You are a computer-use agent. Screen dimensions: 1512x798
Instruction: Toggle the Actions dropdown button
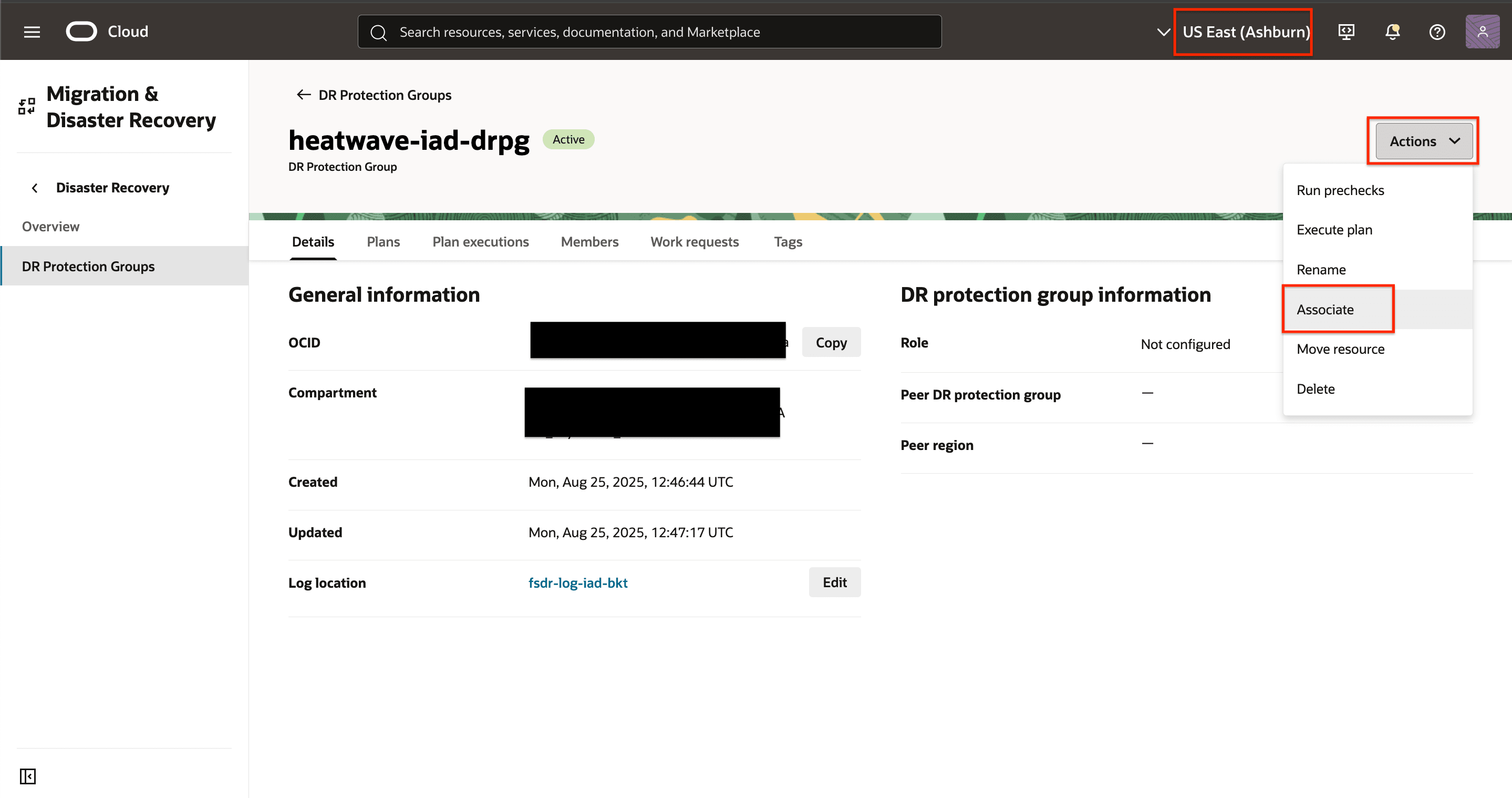pyautogui.click(x=1423, y=141)
